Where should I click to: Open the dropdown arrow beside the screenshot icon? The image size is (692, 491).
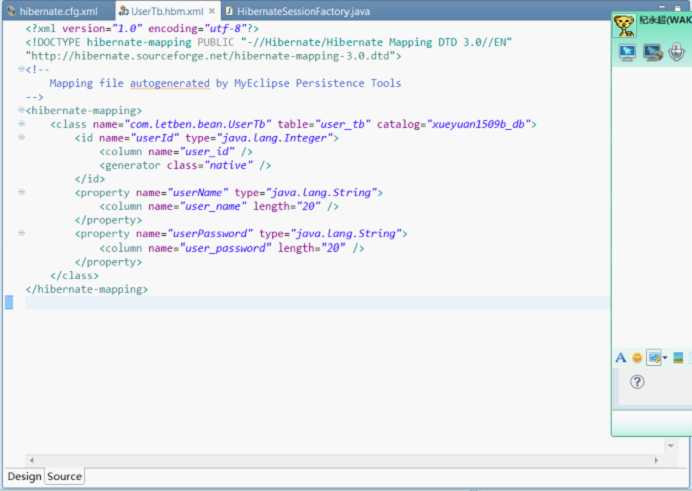point(665,358)
